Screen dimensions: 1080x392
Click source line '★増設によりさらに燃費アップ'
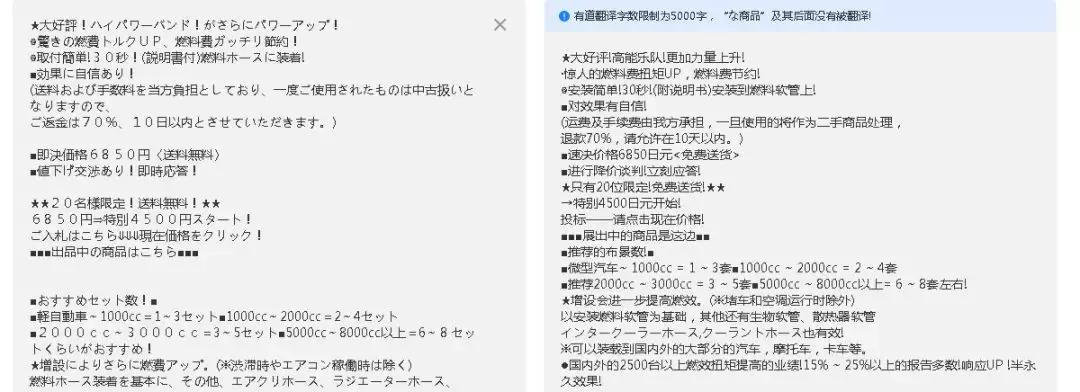coord(221,365)
